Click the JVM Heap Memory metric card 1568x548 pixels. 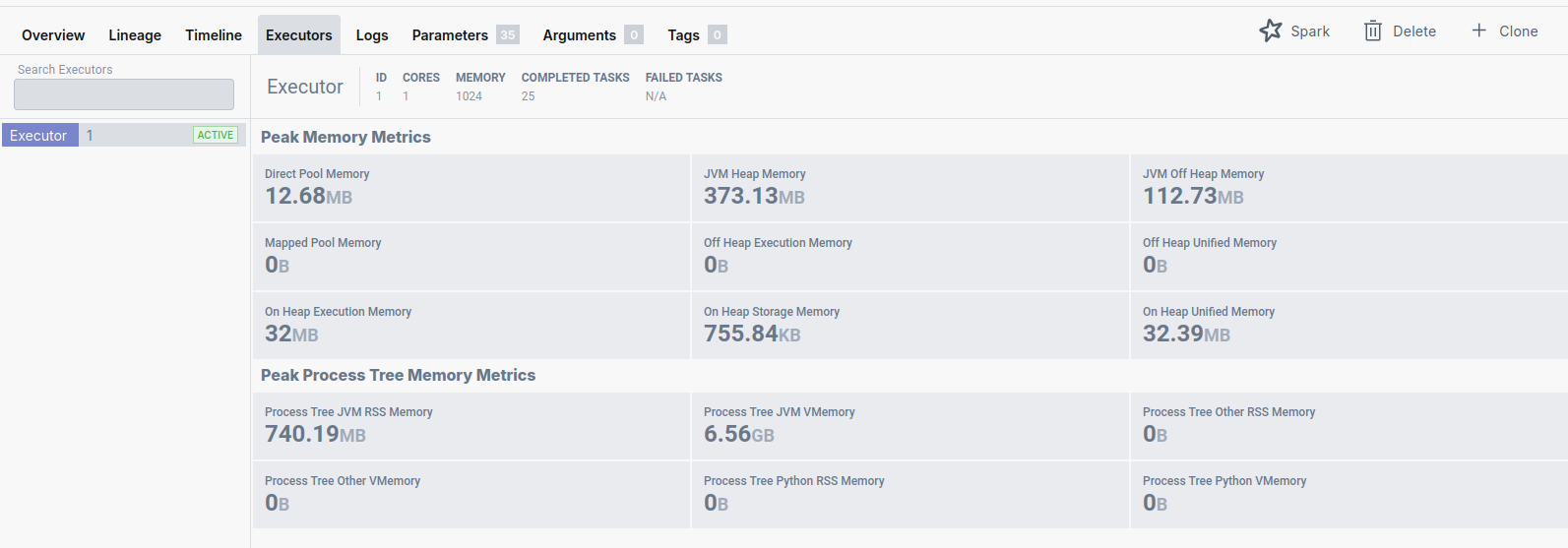tap(909, 188)
